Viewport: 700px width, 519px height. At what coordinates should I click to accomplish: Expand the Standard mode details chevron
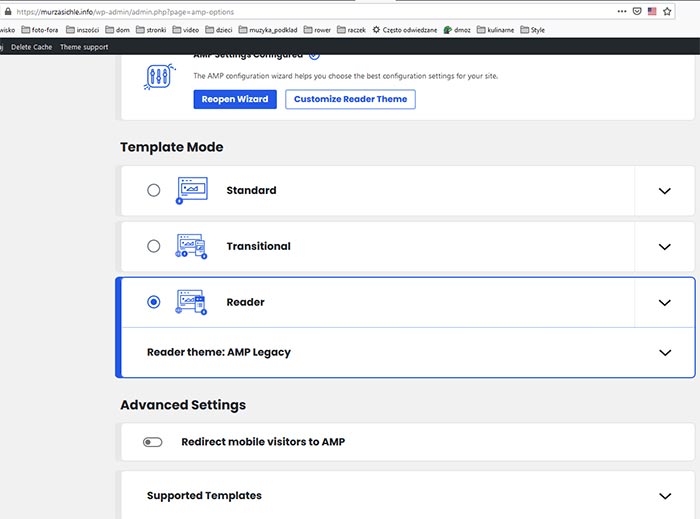click(665, 191)
